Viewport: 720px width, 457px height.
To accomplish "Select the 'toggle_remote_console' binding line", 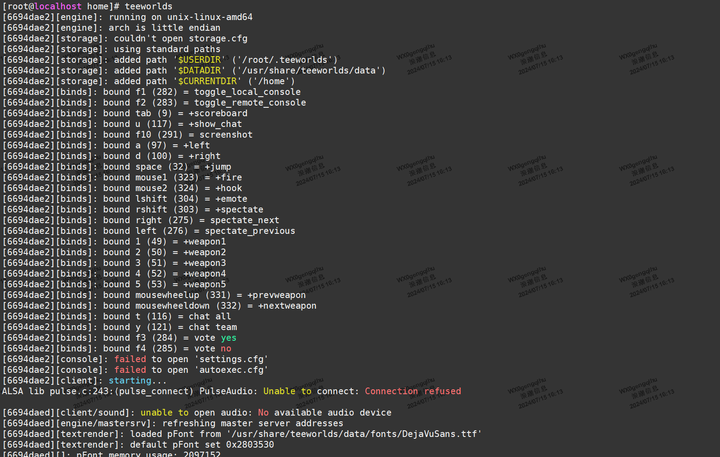I will (154, 102).
